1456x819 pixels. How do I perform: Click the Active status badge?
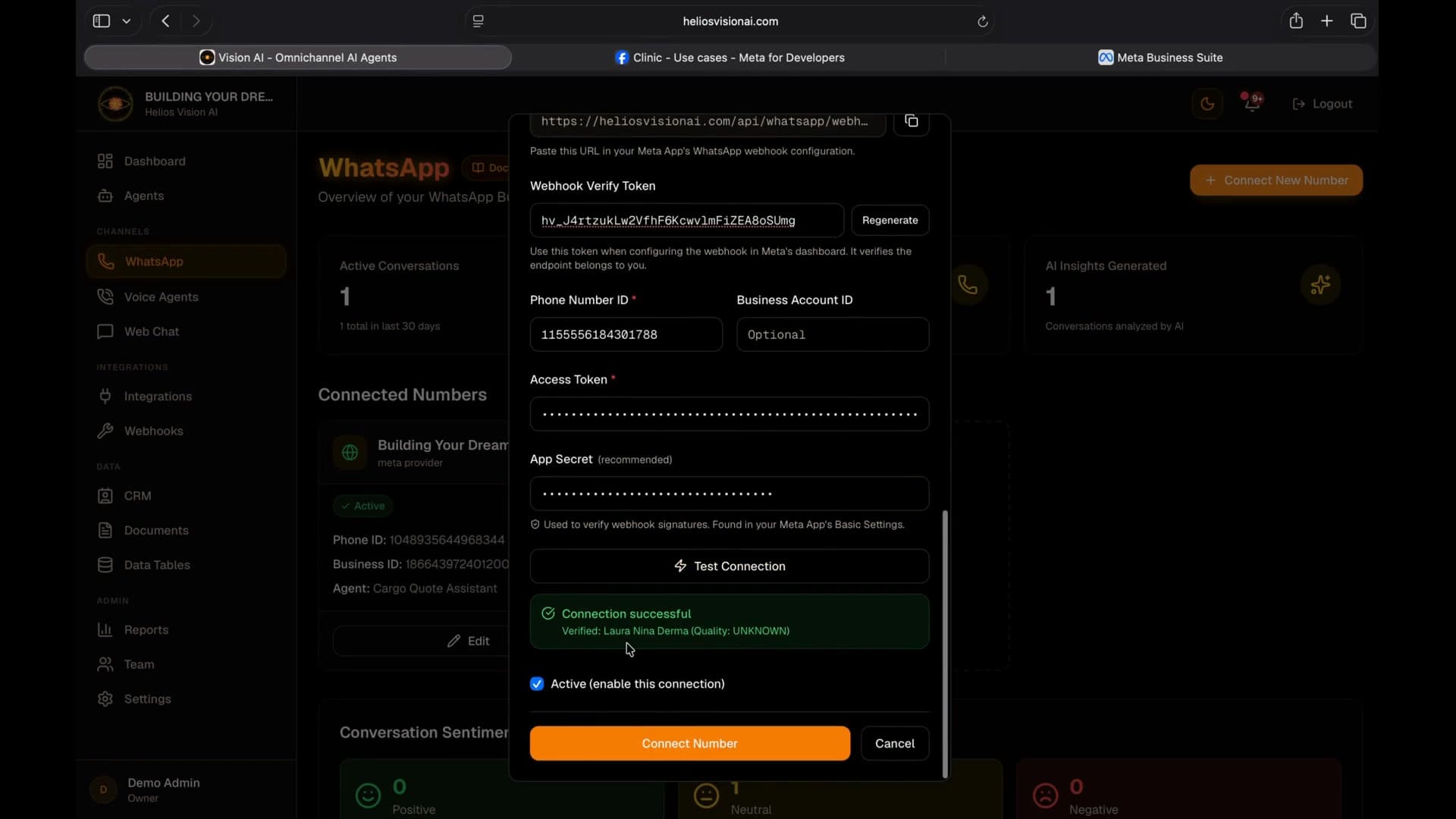(x=362, y=506)
